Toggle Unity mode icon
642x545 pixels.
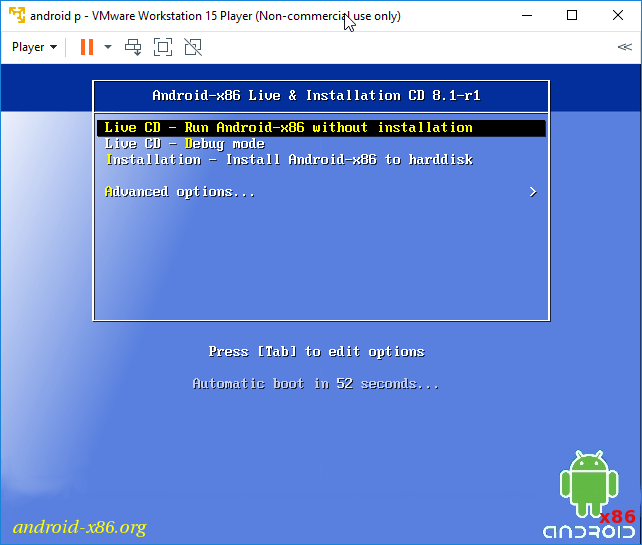click(x=193, y=47)
